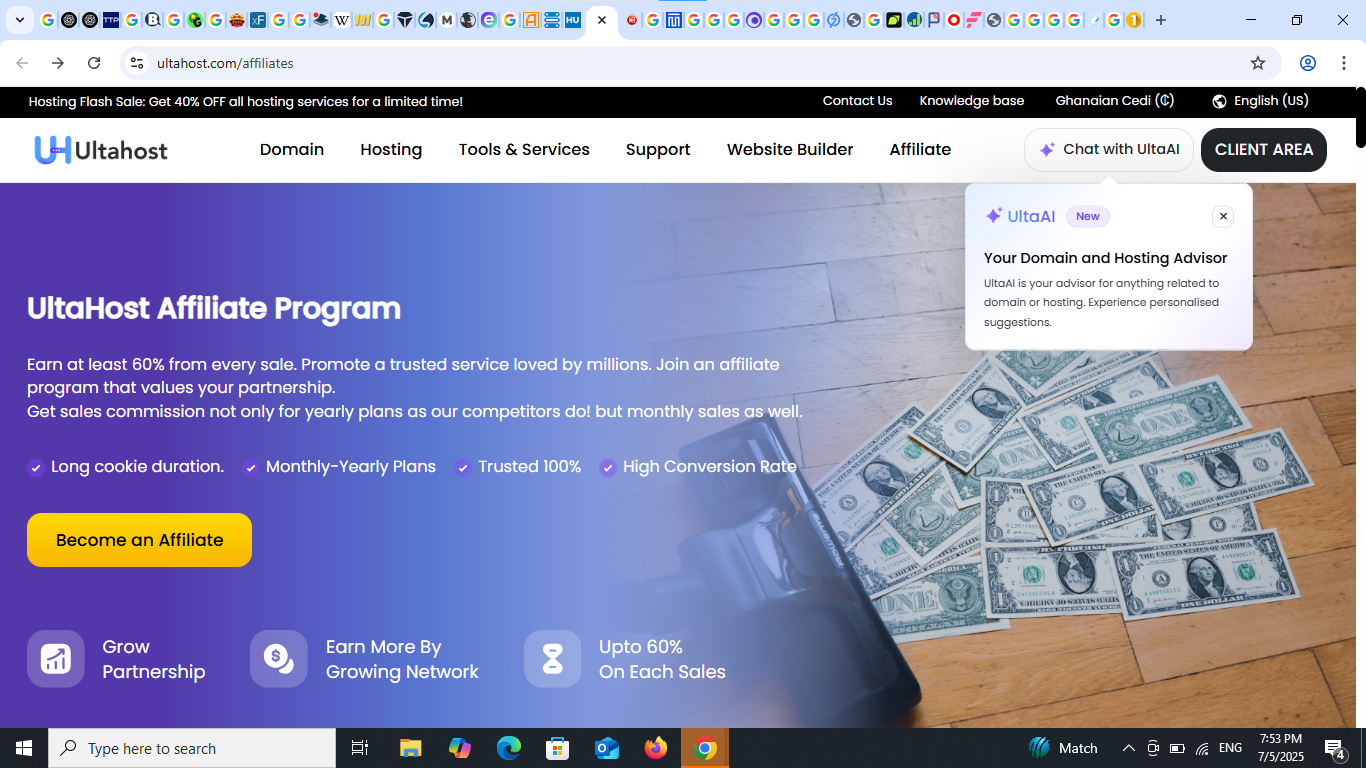Go forward in browser history

[58, 63]
